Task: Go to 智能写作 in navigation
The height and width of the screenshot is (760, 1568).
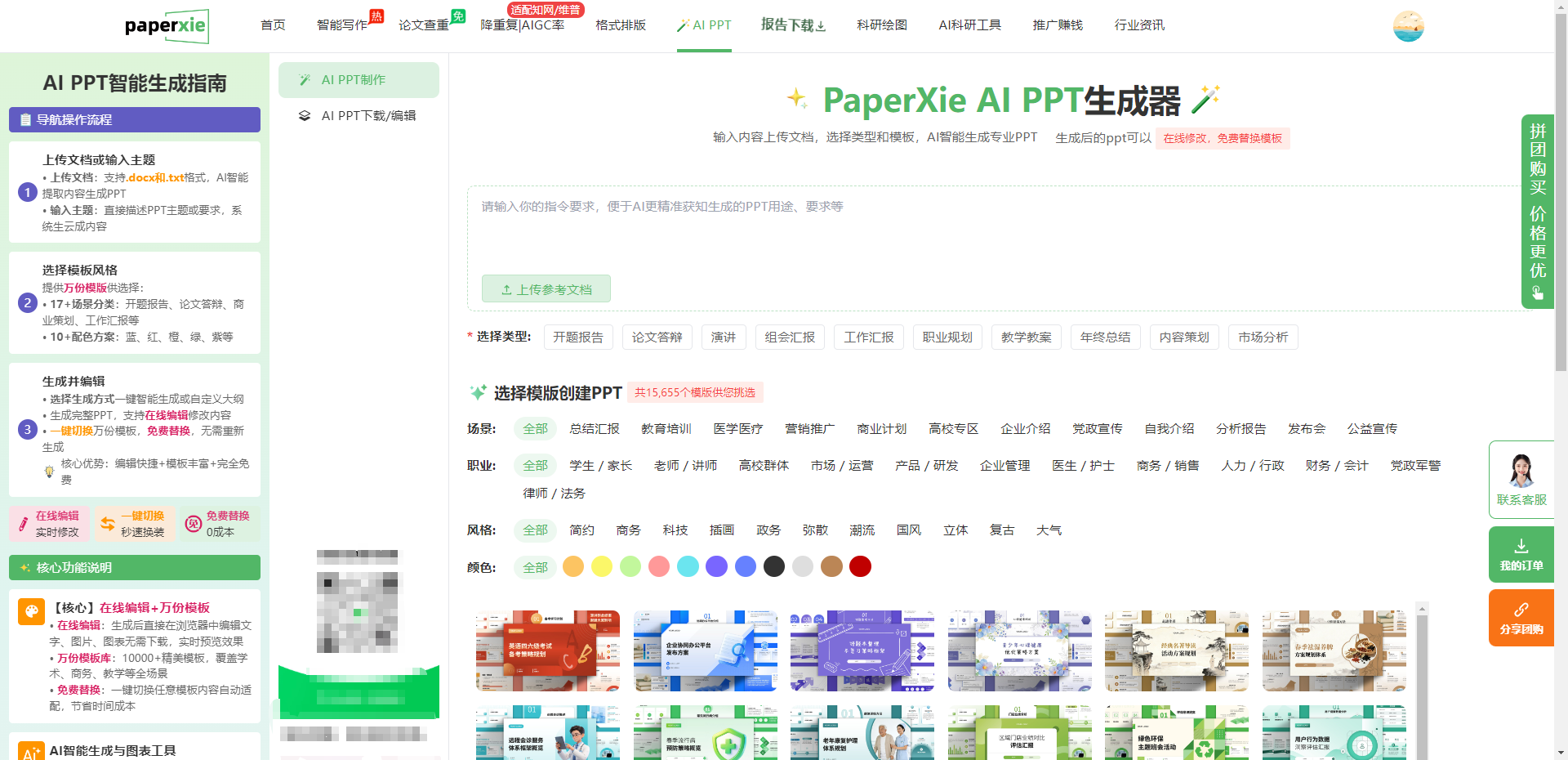Action: 341,25
